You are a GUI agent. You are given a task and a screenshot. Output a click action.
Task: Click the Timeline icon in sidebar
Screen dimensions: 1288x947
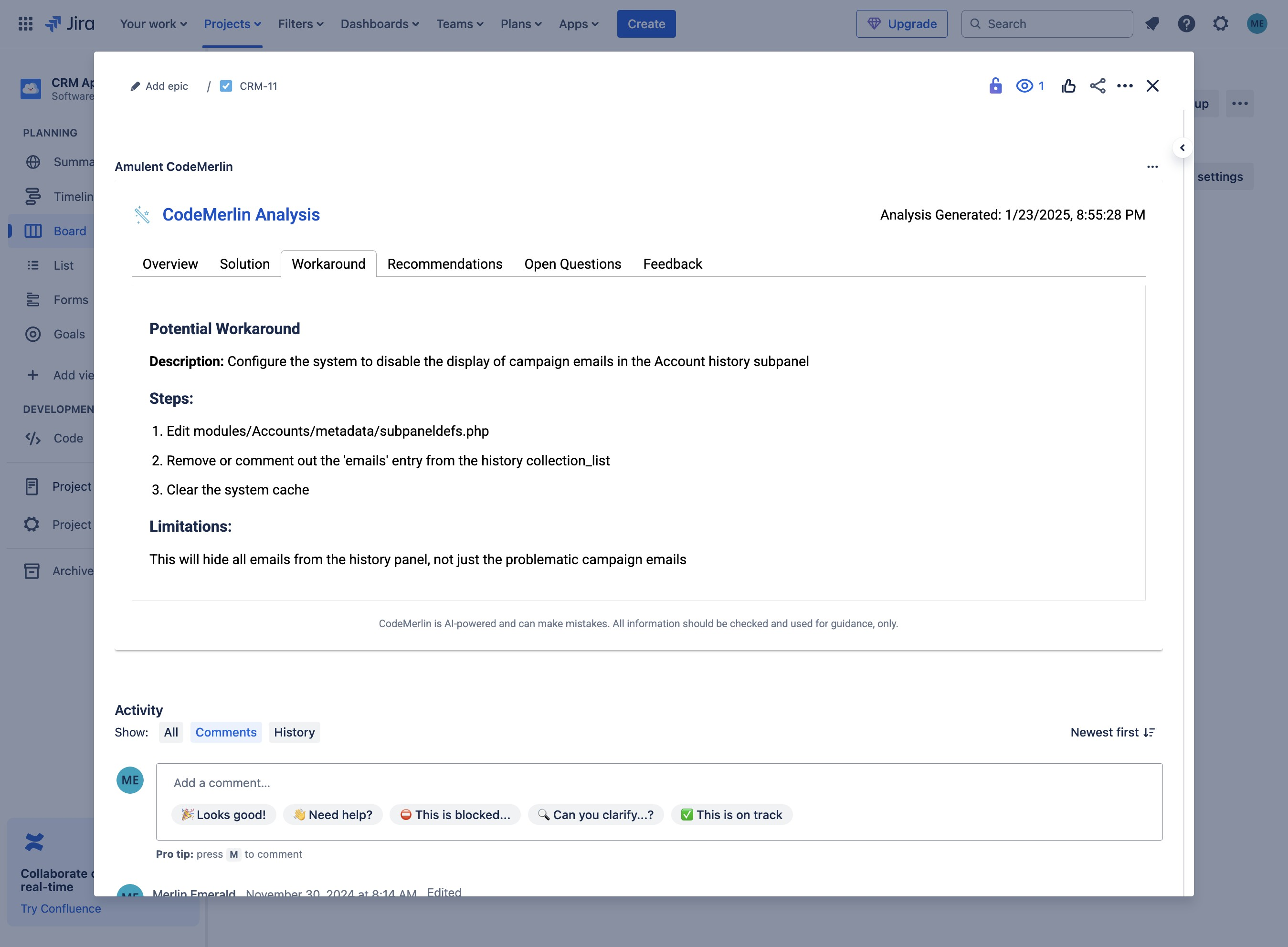(33, 197)
